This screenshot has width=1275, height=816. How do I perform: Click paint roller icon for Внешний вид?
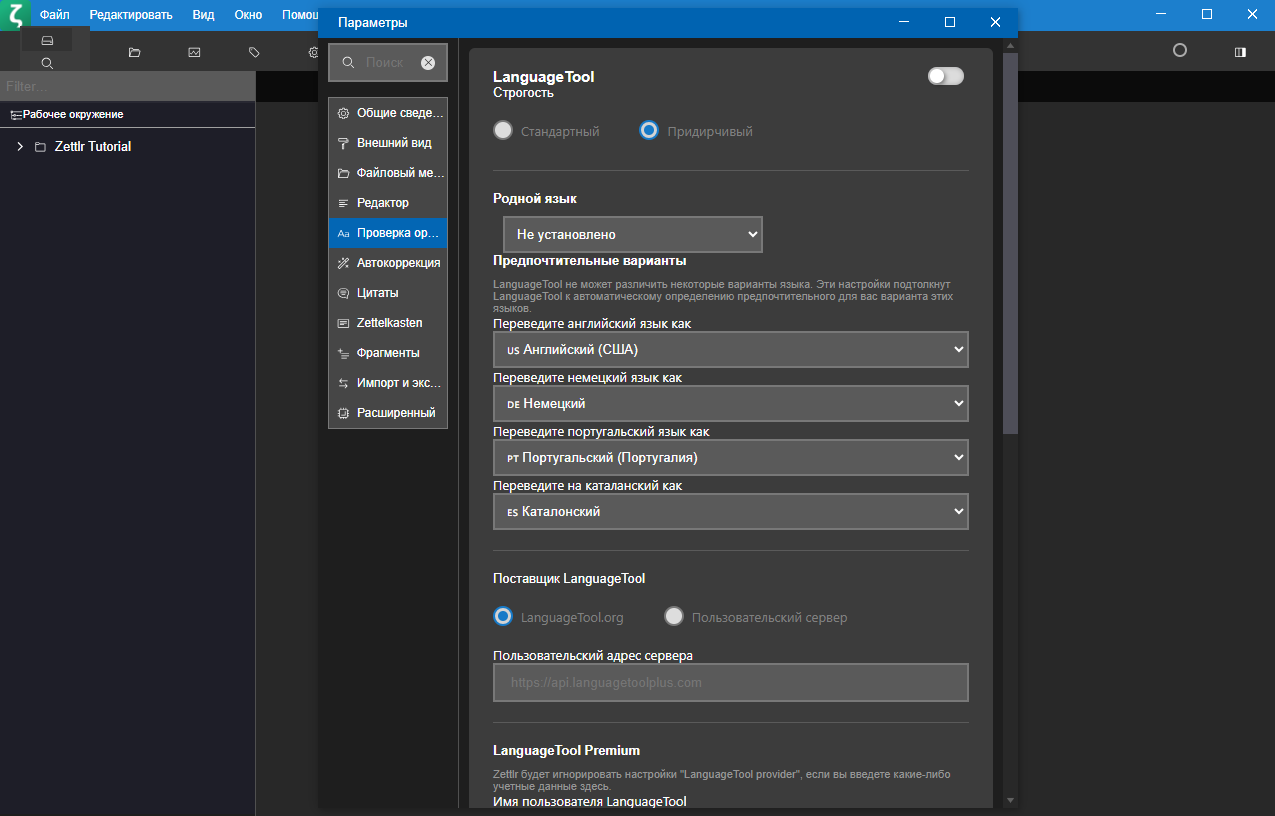[343, 143]
